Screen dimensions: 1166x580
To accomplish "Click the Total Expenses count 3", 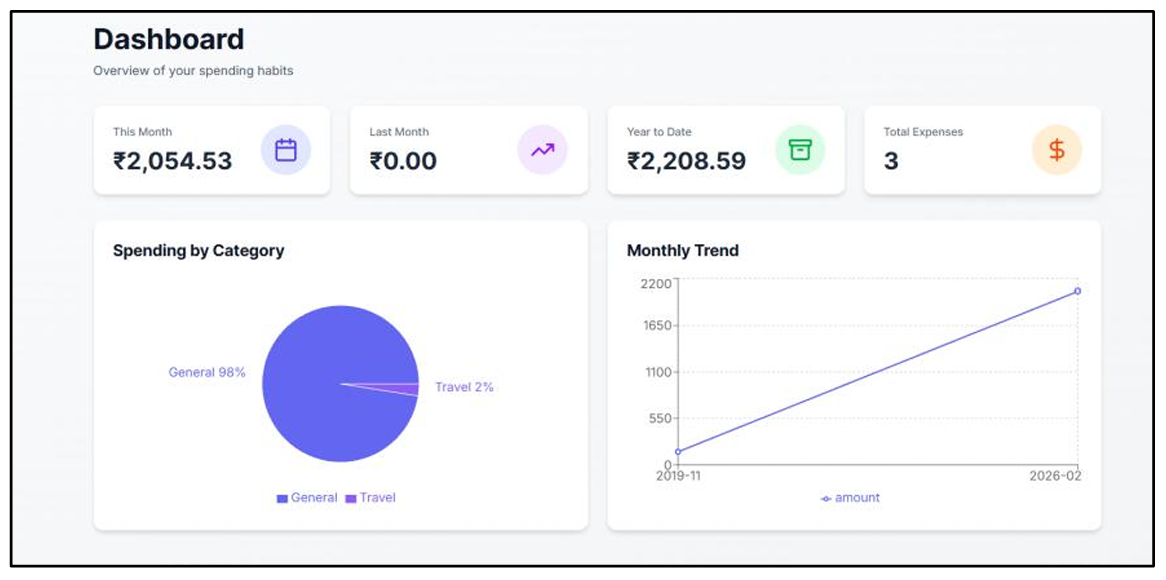I will coord(891,161).
